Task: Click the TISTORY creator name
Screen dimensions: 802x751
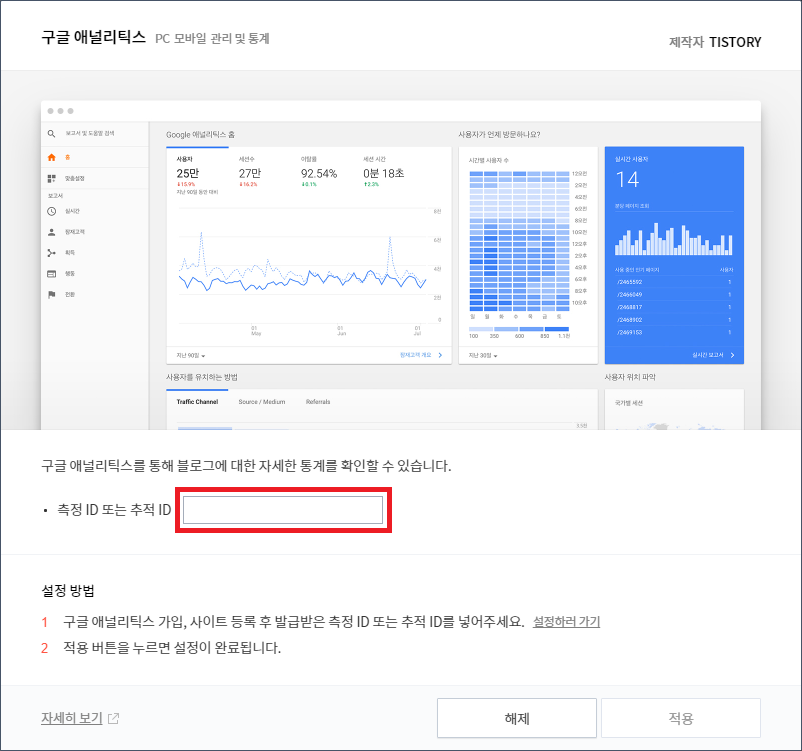Action: tap(735, 42)
